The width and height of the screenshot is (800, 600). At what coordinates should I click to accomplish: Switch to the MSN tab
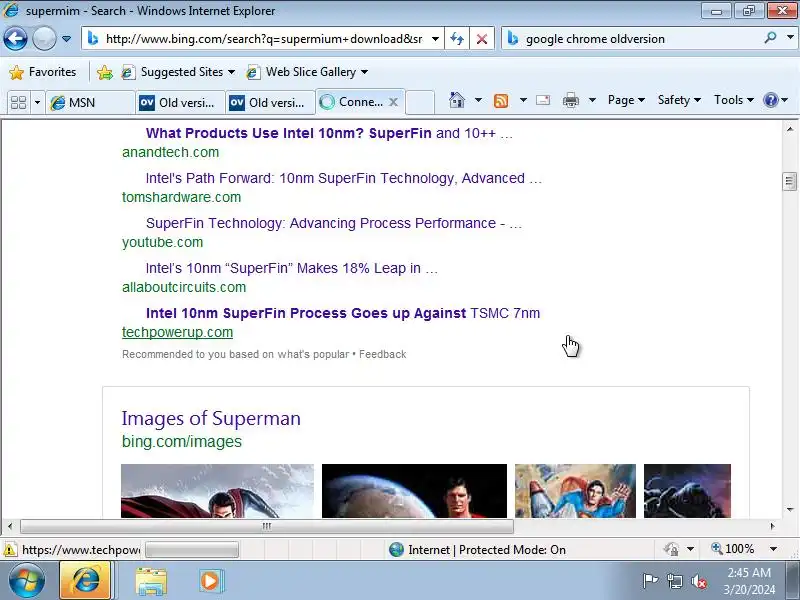tap(90, 103)
